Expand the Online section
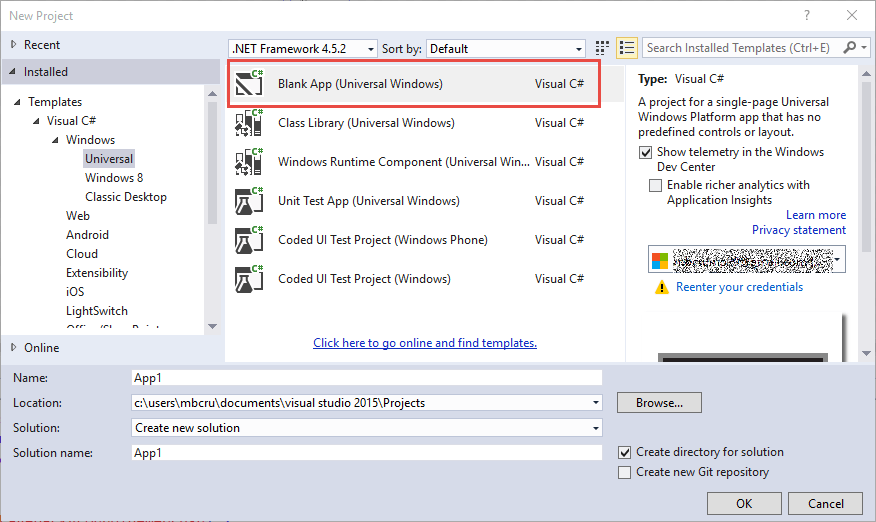This screenshot has width=876, height=522. tap(13, 347)
